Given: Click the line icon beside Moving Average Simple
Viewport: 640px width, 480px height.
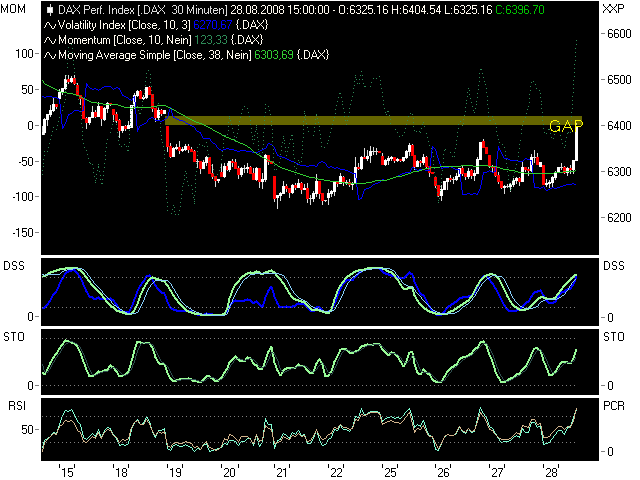Looking at the screenshot, I should [x=50, y=55].
